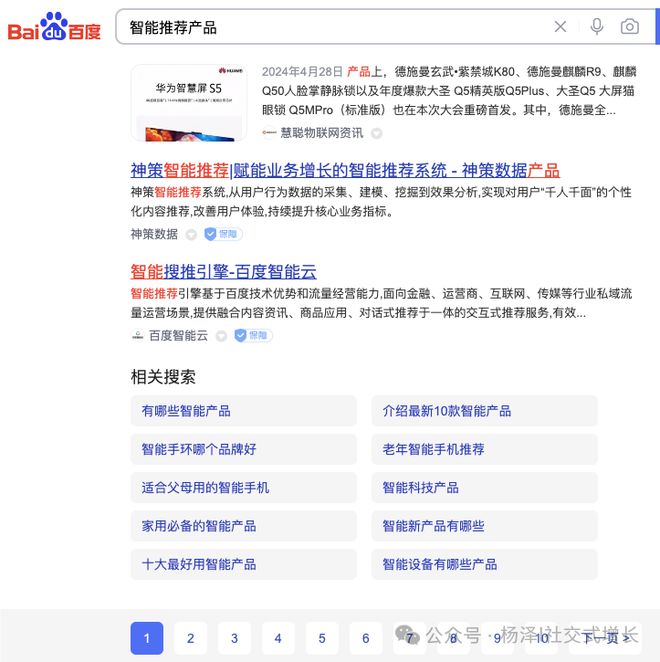Select related search 家用必备的智能产品

243,526
